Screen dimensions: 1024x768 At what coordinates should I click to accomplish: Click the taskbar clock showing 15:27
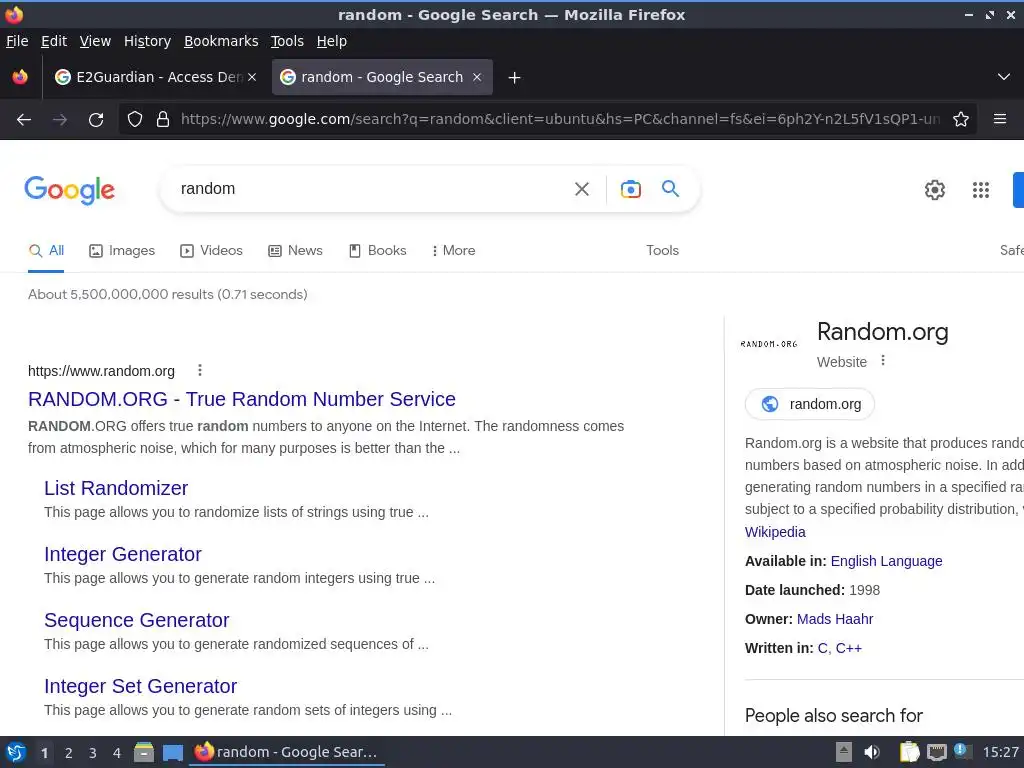click(1000, 752)
